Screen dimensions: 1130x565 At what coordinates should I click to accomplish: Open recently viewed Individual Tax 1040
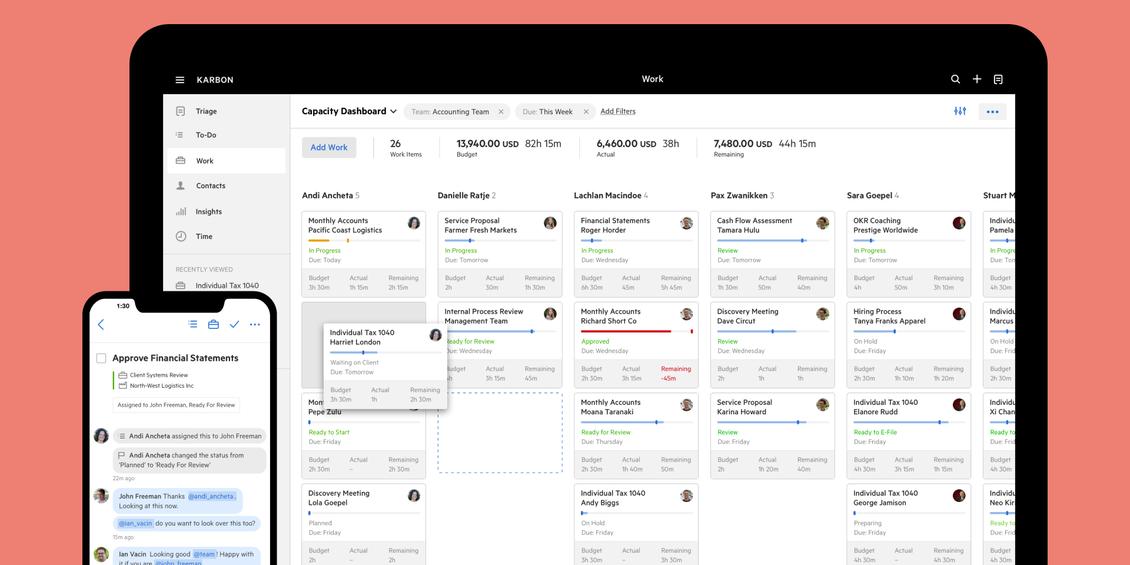226,285
